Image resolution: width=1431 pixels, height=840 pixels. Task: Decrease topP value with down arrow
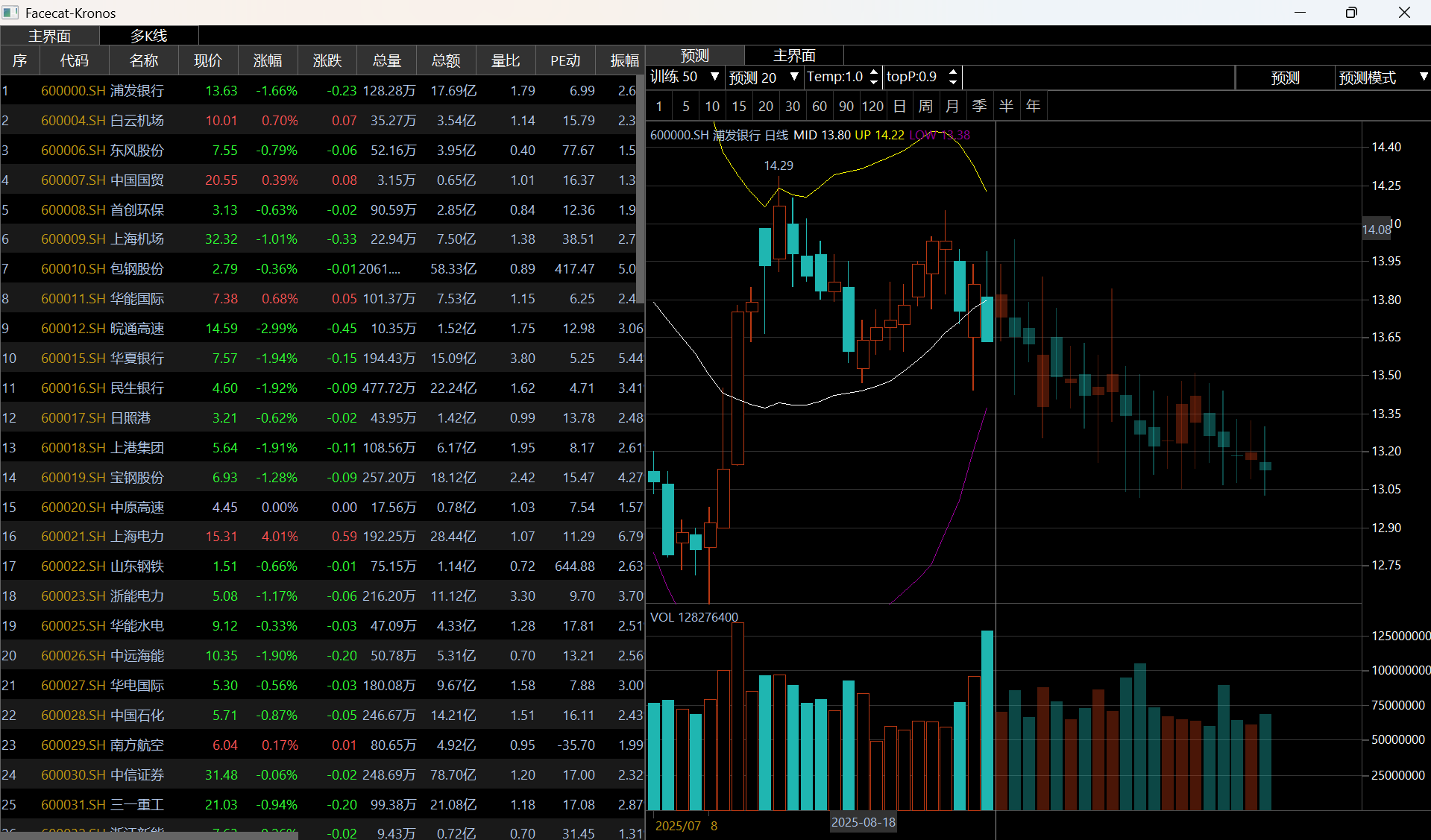[952, 81]
